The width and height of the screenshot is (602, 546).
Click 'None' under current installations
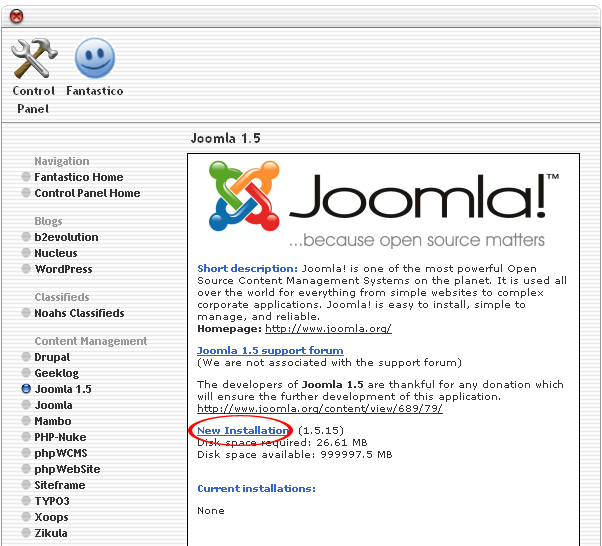pos(211,511)
